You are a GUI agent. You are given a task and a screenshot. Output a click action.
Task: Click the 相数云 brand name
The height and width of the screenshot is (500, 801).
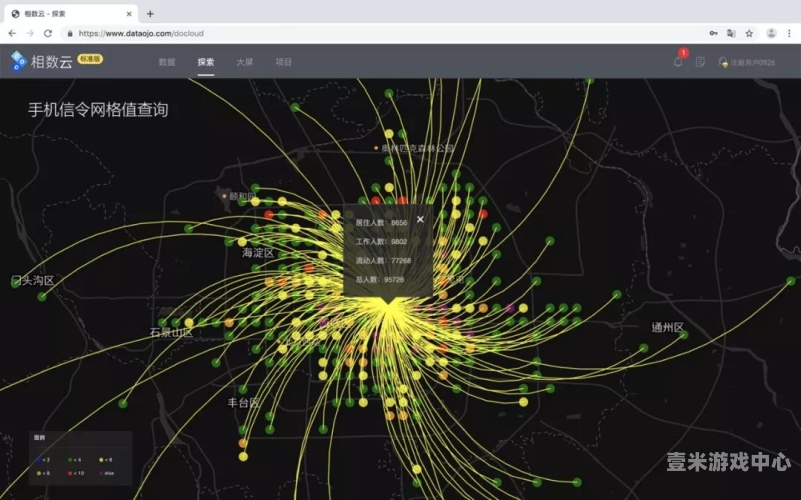tap(52, 62)
